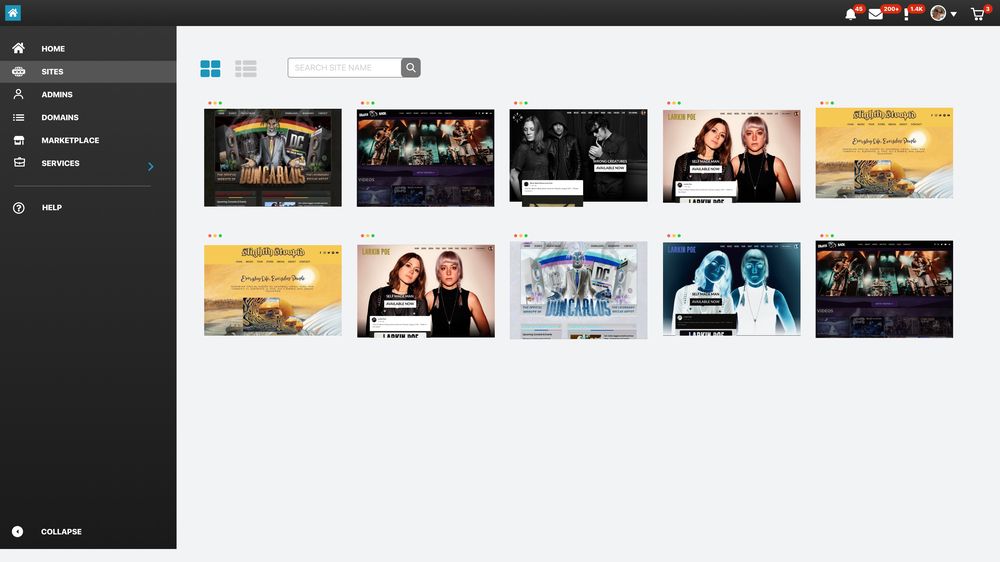
Task: Click status dots above inverted Don Carlos site
Action: [x=520, y=235]
